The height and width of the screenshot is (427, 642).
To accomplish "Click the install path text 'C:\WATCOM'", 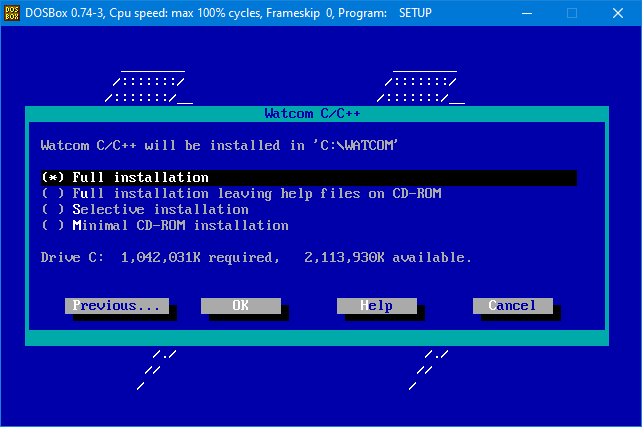I will 355,145.
